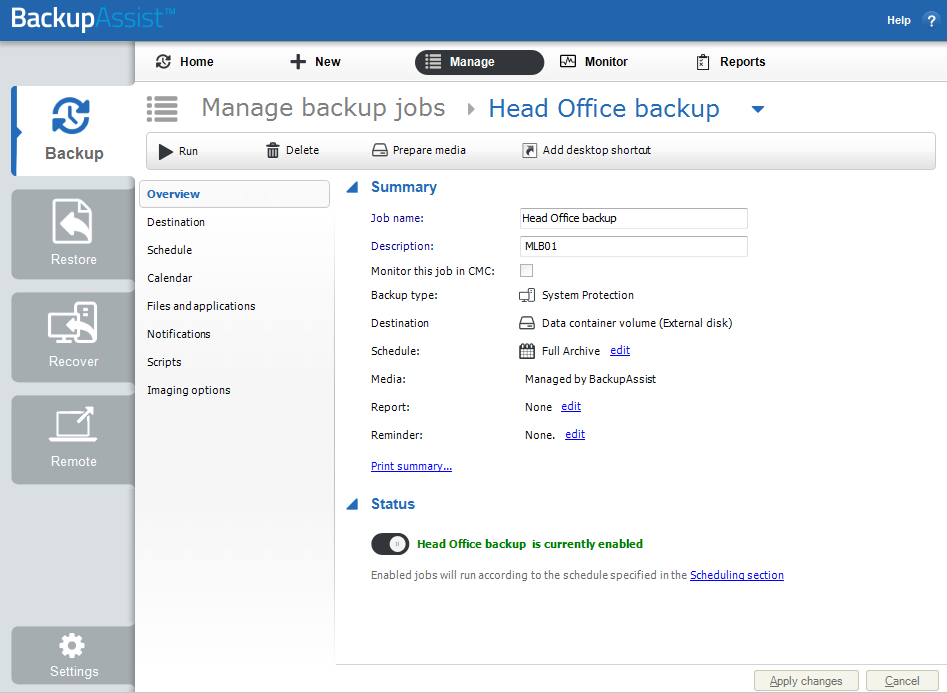Click the System Protection computer icon

pos(527,295)
